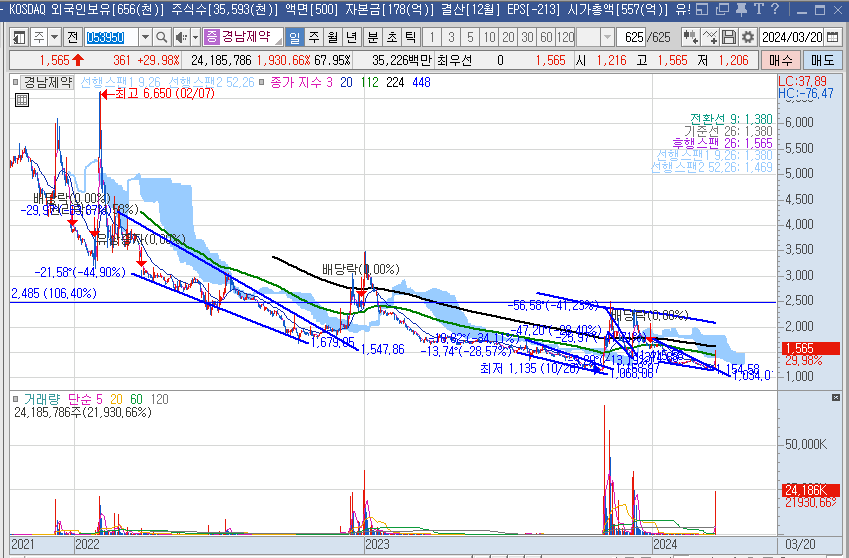Click the 최저 1,135 low label
The image size is (849, 558).
coord(530,369)
